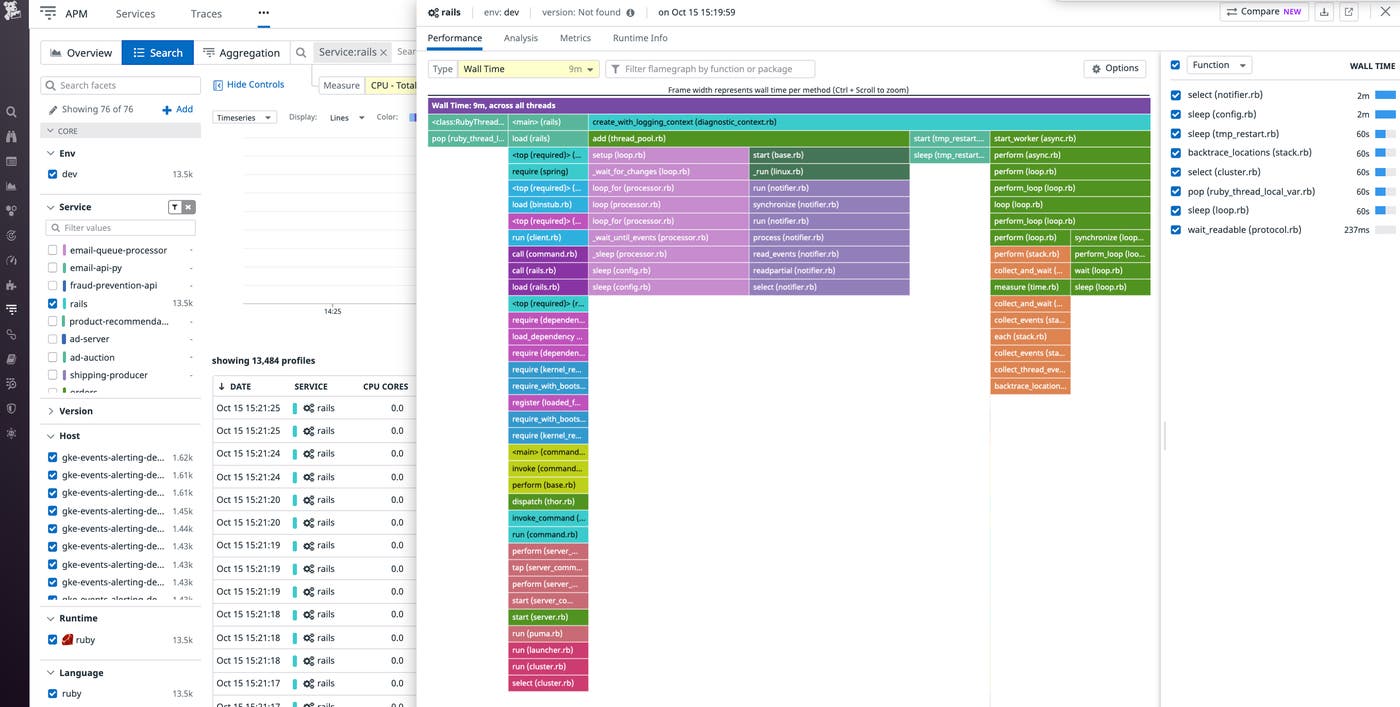Image resolution: width=1400 pixels, height=707 pixels.
Task: Click the info icon beside version
Action: [630, 13]
